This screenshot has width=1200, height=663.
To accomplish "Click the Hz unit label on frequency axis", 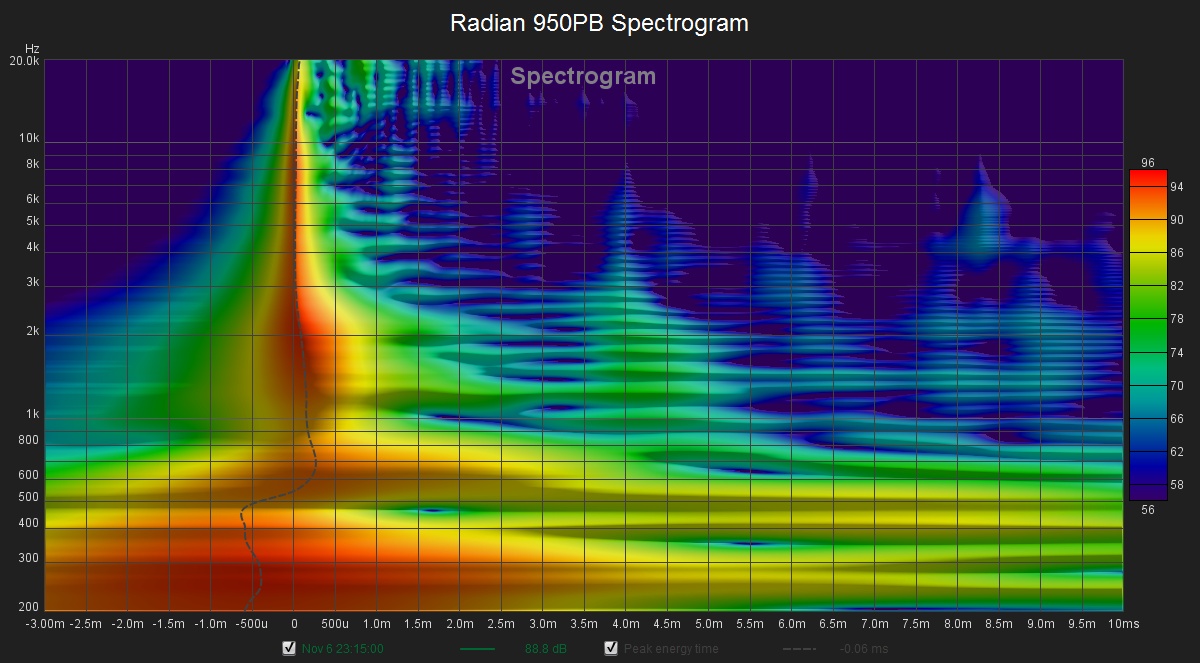I will pos(32,48).
